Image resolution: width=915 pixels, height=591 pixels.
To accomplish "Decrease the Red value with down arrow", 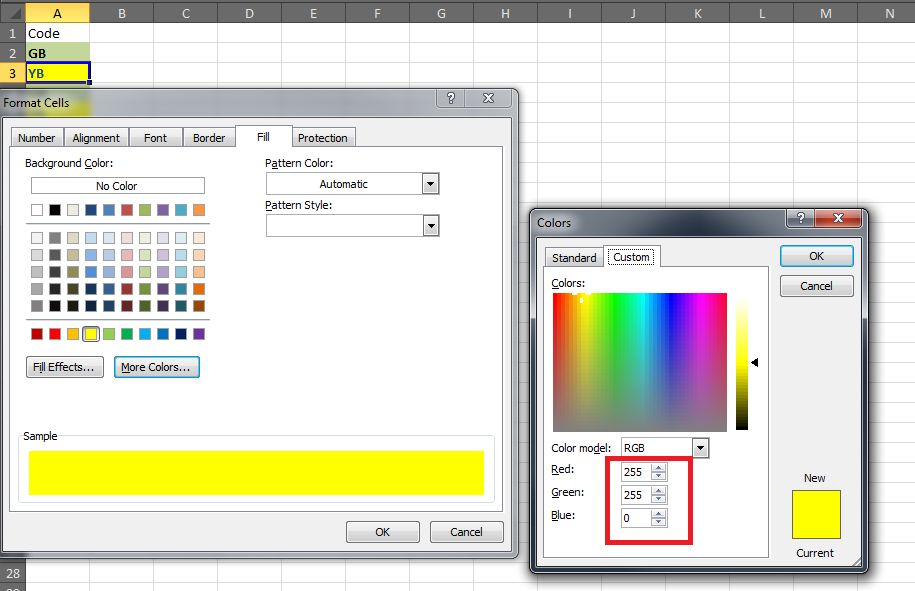I will [x=658, y=475].
